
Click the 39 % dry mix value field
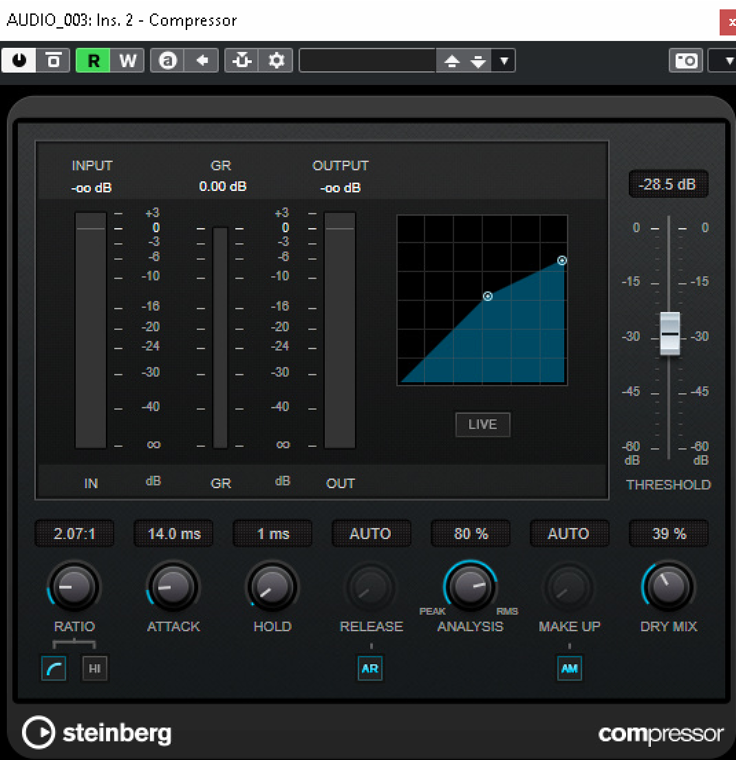click(669, 534)
